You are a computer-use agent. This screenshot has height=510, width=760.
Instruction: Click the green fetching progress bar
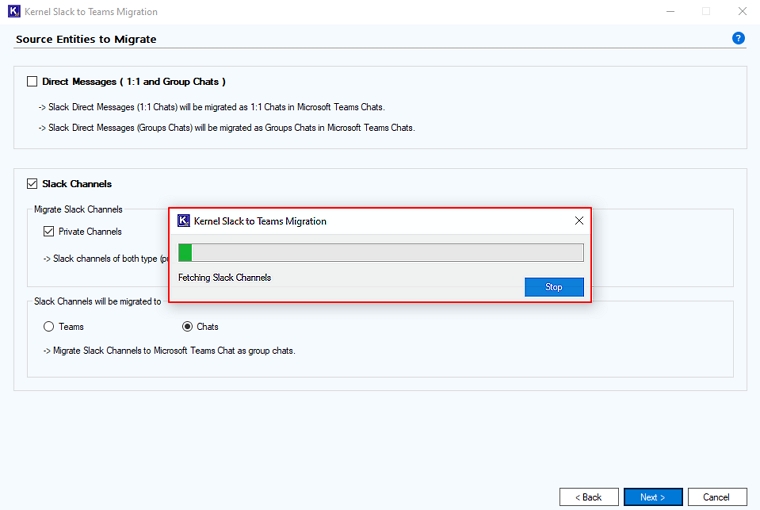tap(380, 253)
